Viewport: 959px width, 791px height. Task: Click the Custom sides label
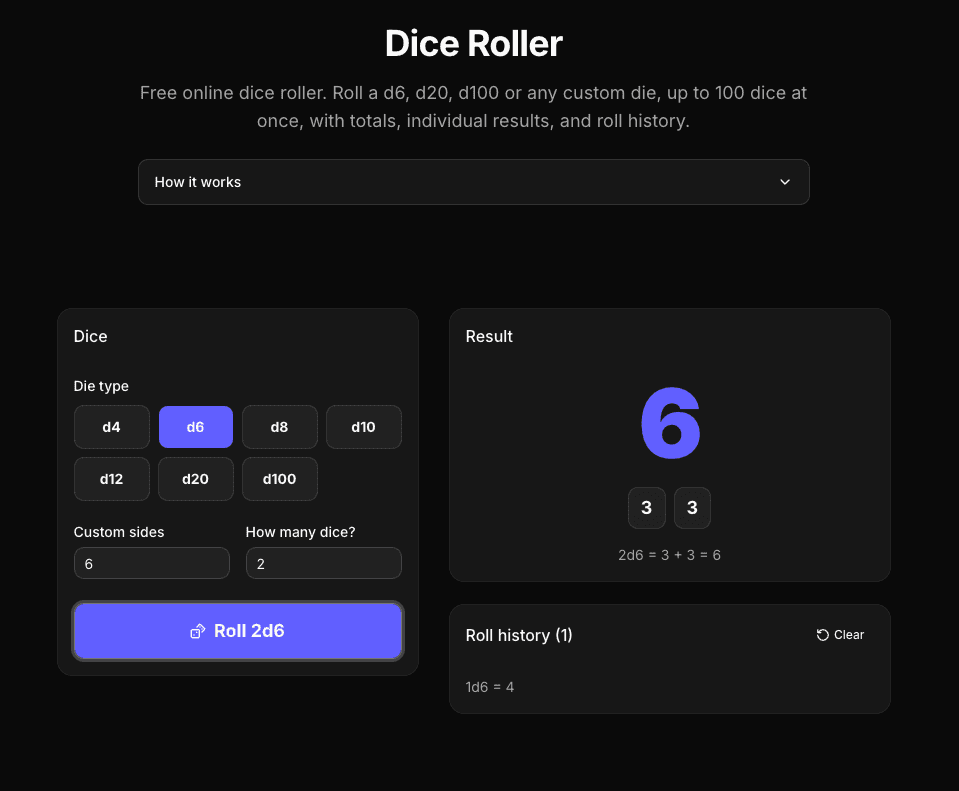tap(119, 532)
